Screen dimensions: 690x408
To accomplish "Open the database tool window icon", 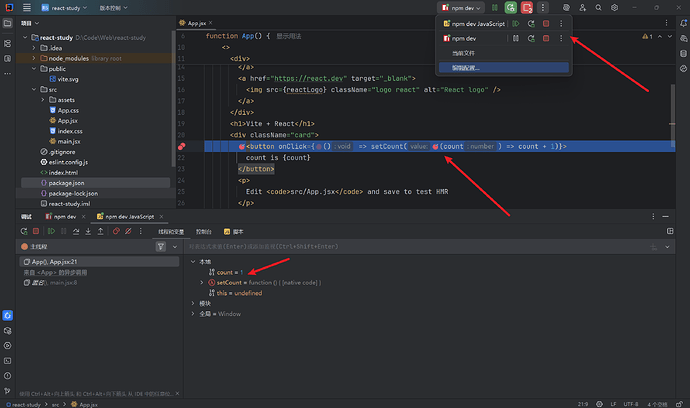I will pos(683,53).
